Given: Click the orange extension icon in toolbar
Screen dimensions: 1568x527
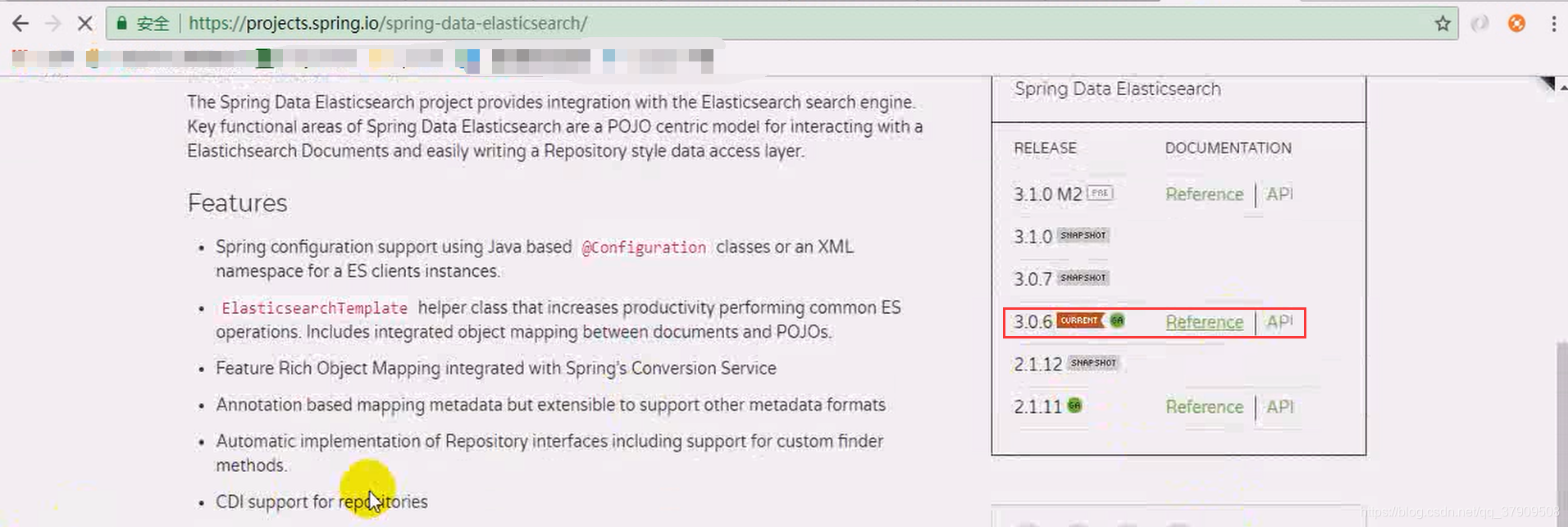Looking at the screenshot, I should click(1516, 24).
